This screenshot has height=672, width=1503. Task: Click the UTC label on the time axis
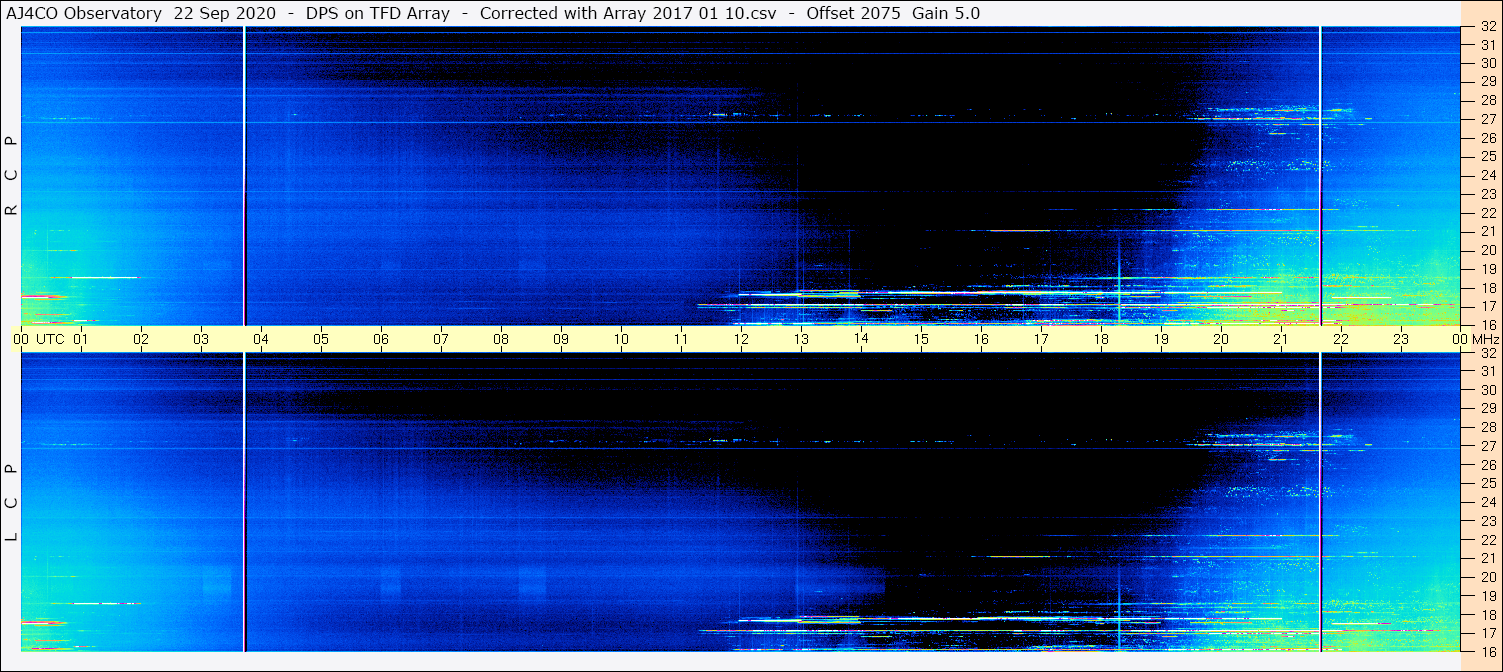50,339
